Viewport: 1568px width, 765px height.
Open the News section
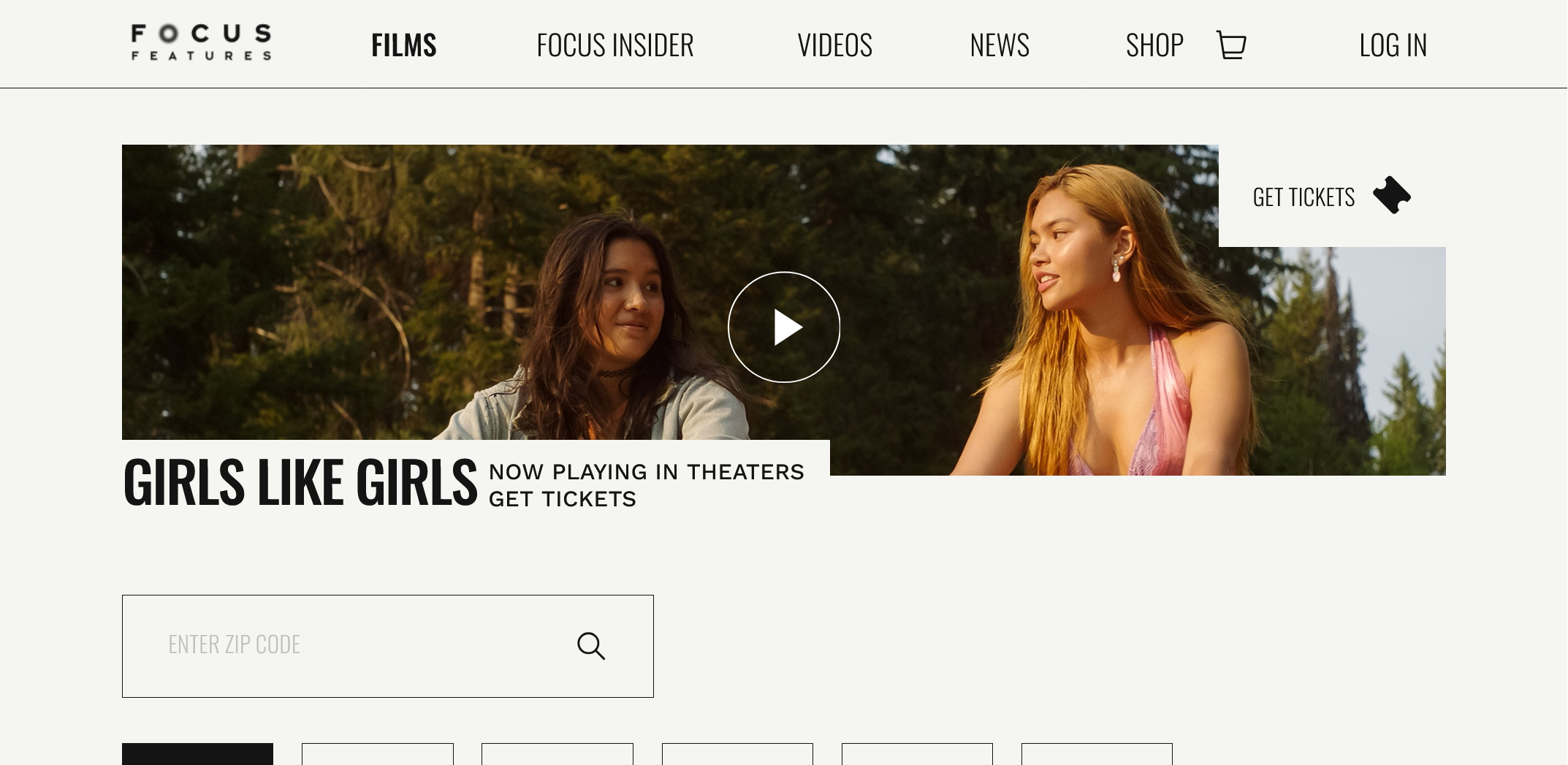1000,45
